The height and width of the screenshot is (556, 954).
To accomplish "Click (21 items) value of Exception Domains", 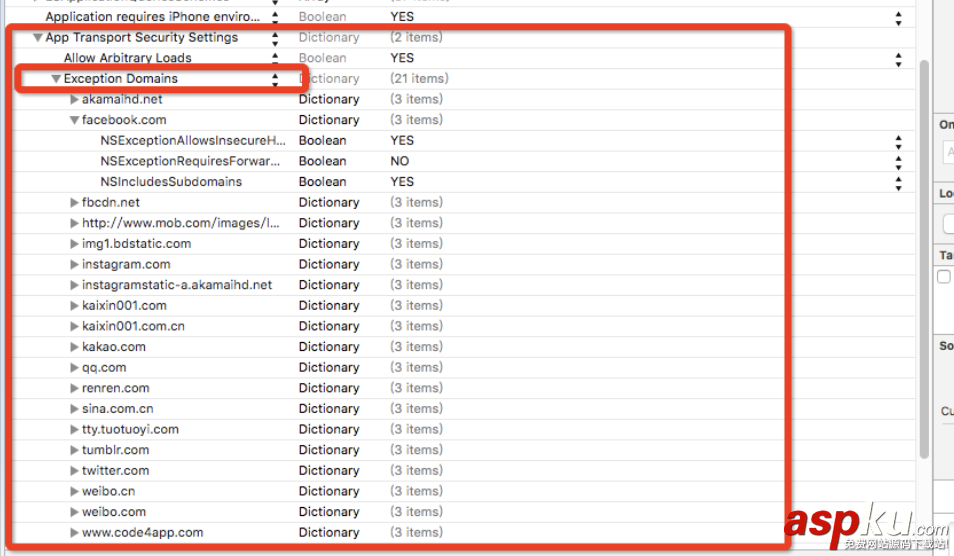I will [x=419, y=78].
